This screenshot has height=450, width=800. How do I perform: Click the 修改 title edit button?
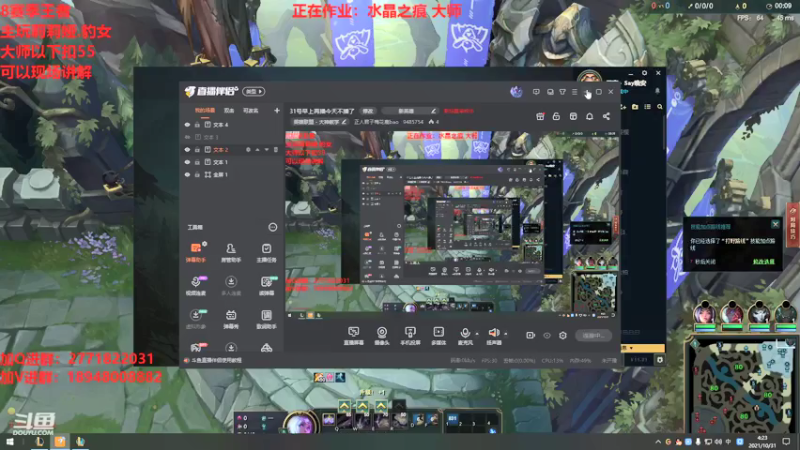[x=368, y=111]
